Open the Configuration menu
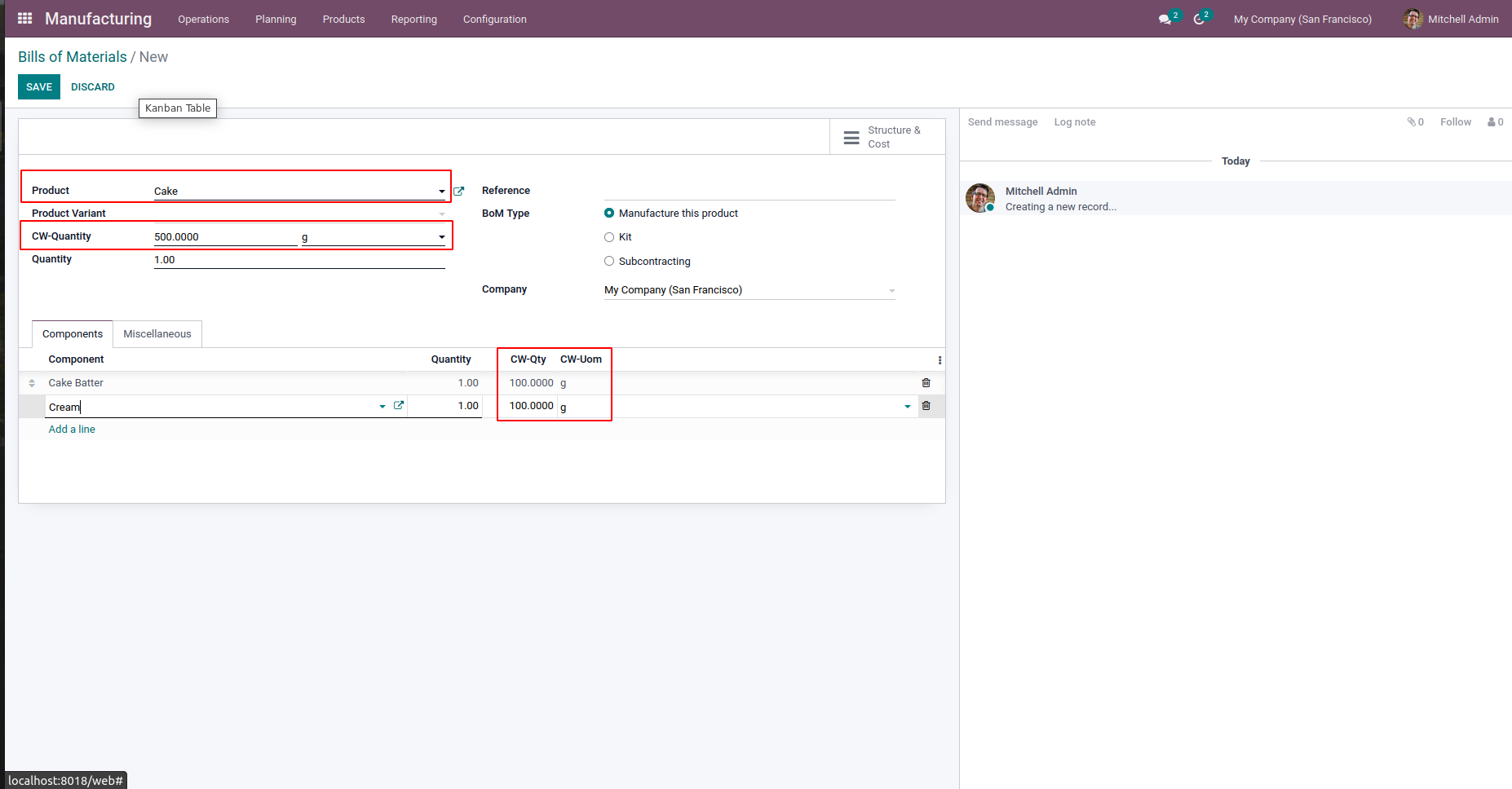 [494, 19]
